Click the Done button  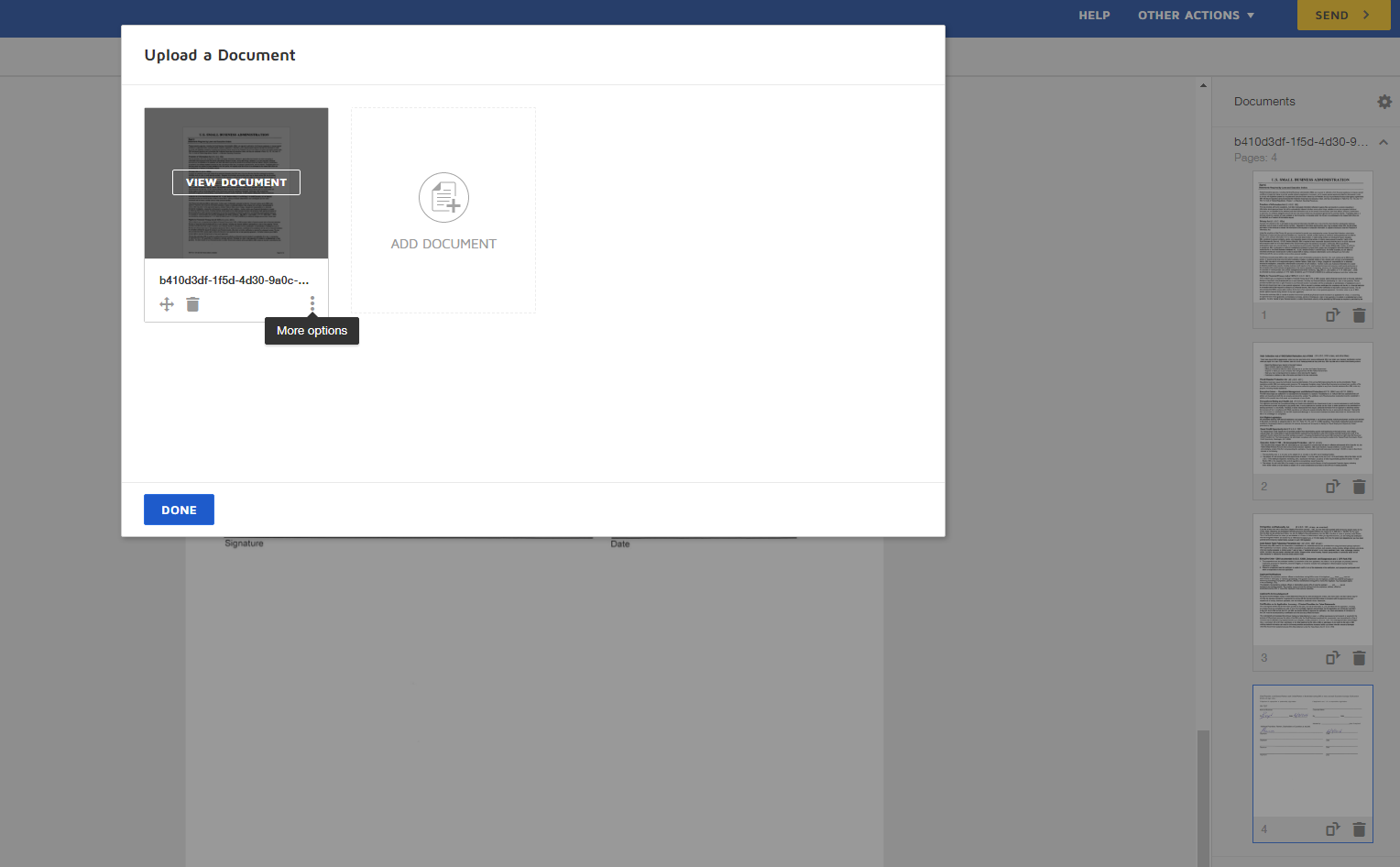[179, 510]
